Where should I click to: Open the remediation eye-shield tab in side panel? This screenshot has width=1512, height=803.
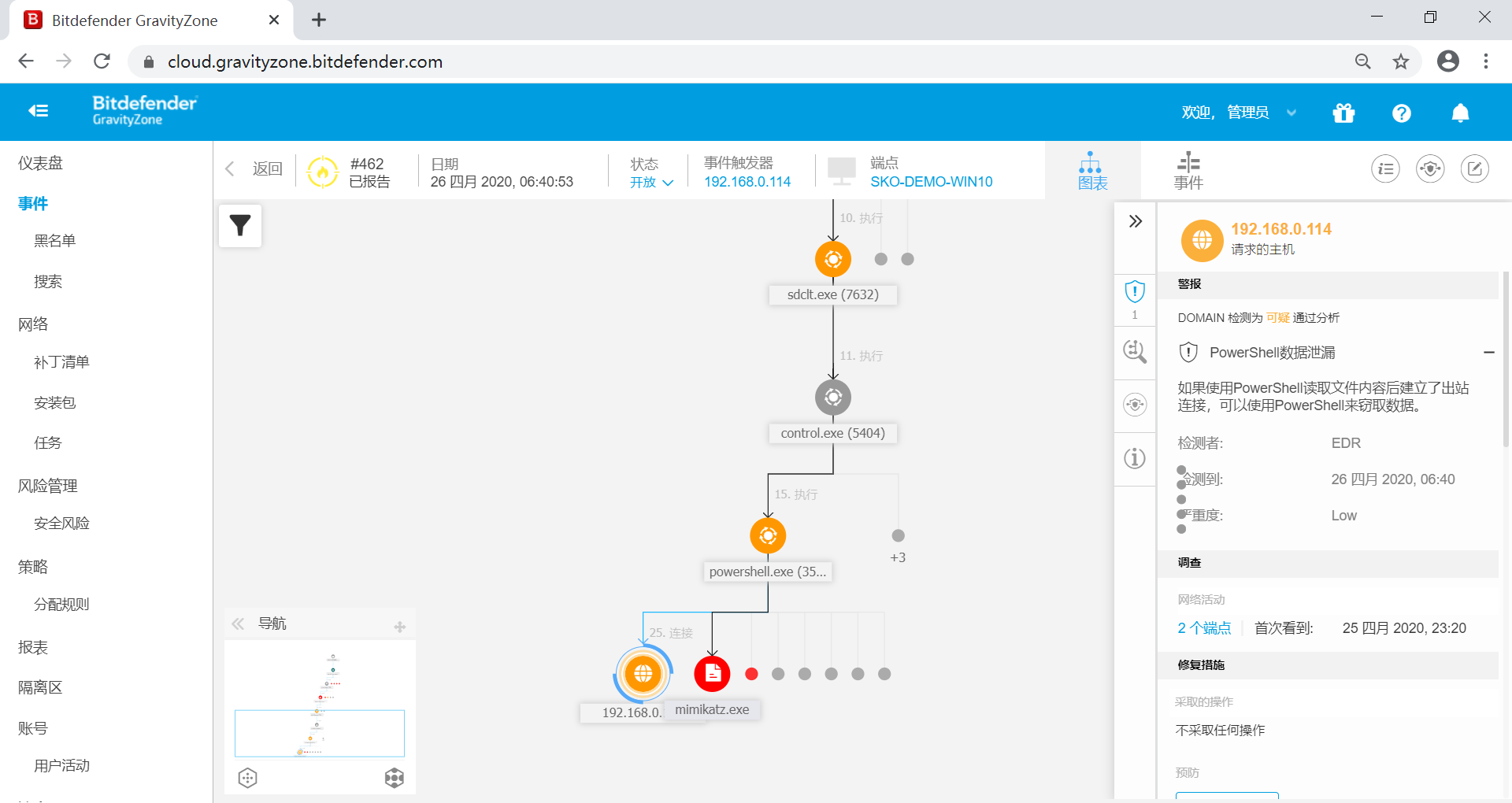click(1135, 405)
